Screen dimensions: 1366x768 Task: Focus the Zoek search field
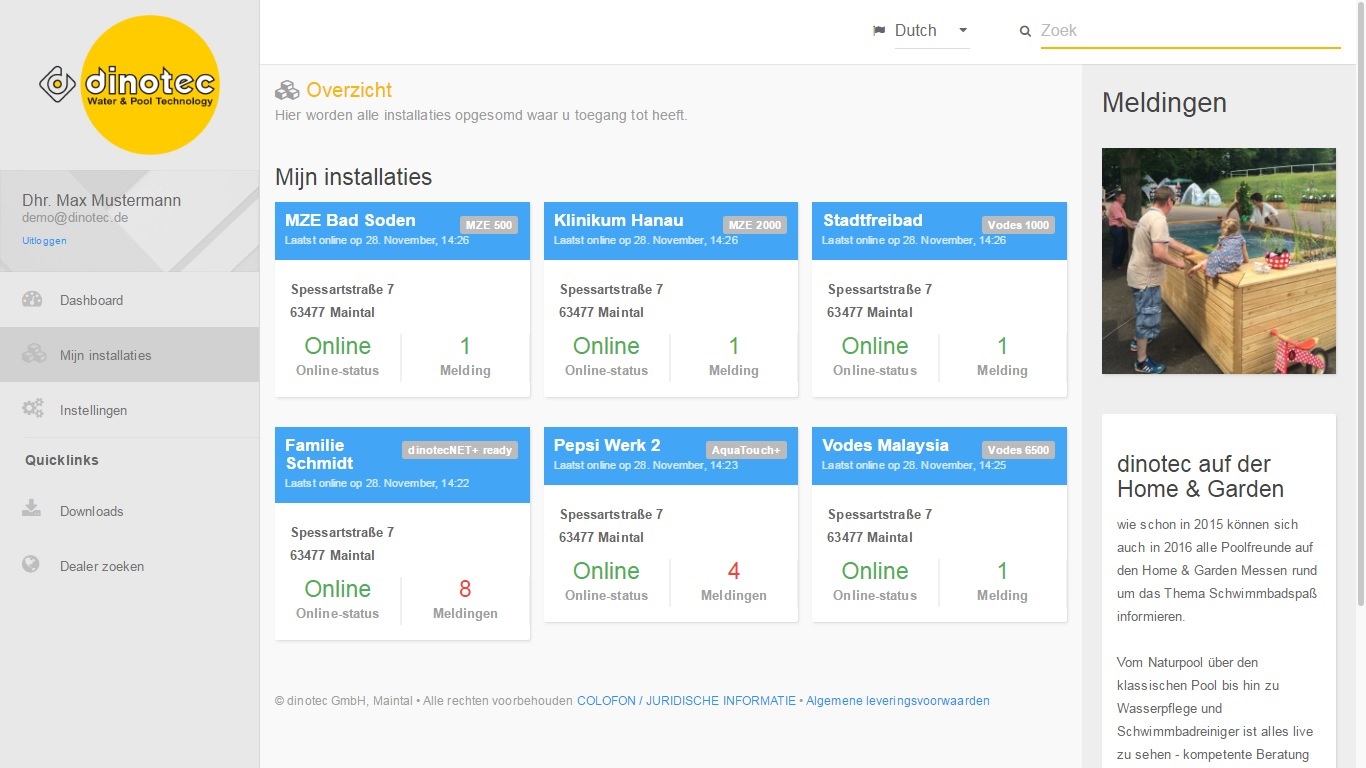tap(1190, 31)
